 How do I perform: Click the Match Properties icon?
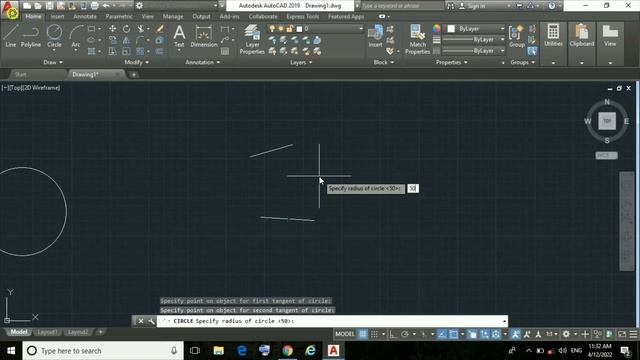417,39
